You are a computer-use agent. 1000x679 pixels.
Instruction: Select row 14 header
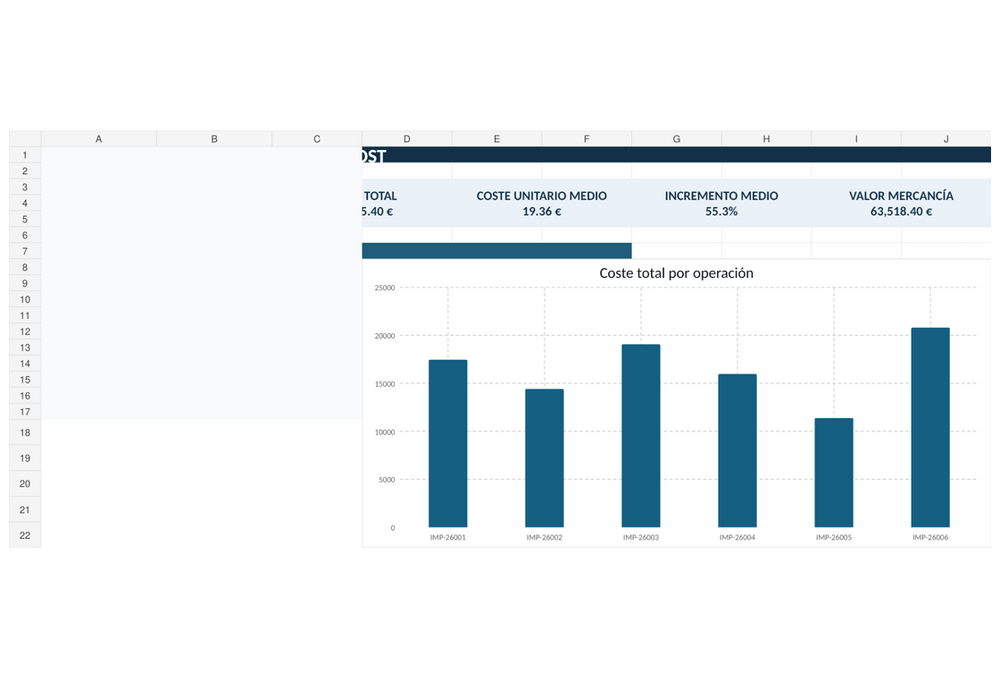pos(25,363)
